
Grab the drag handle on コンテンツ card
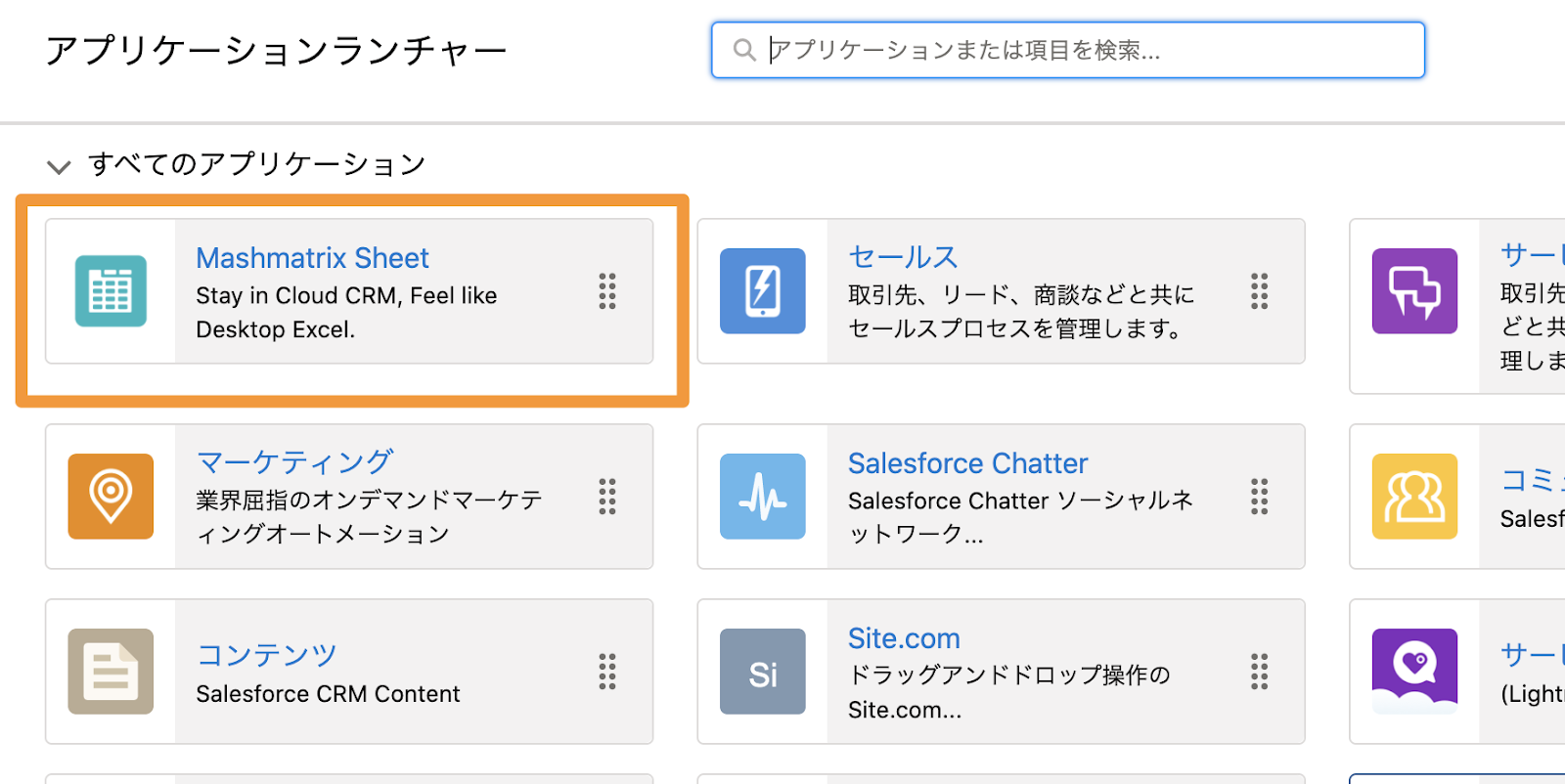607,672
